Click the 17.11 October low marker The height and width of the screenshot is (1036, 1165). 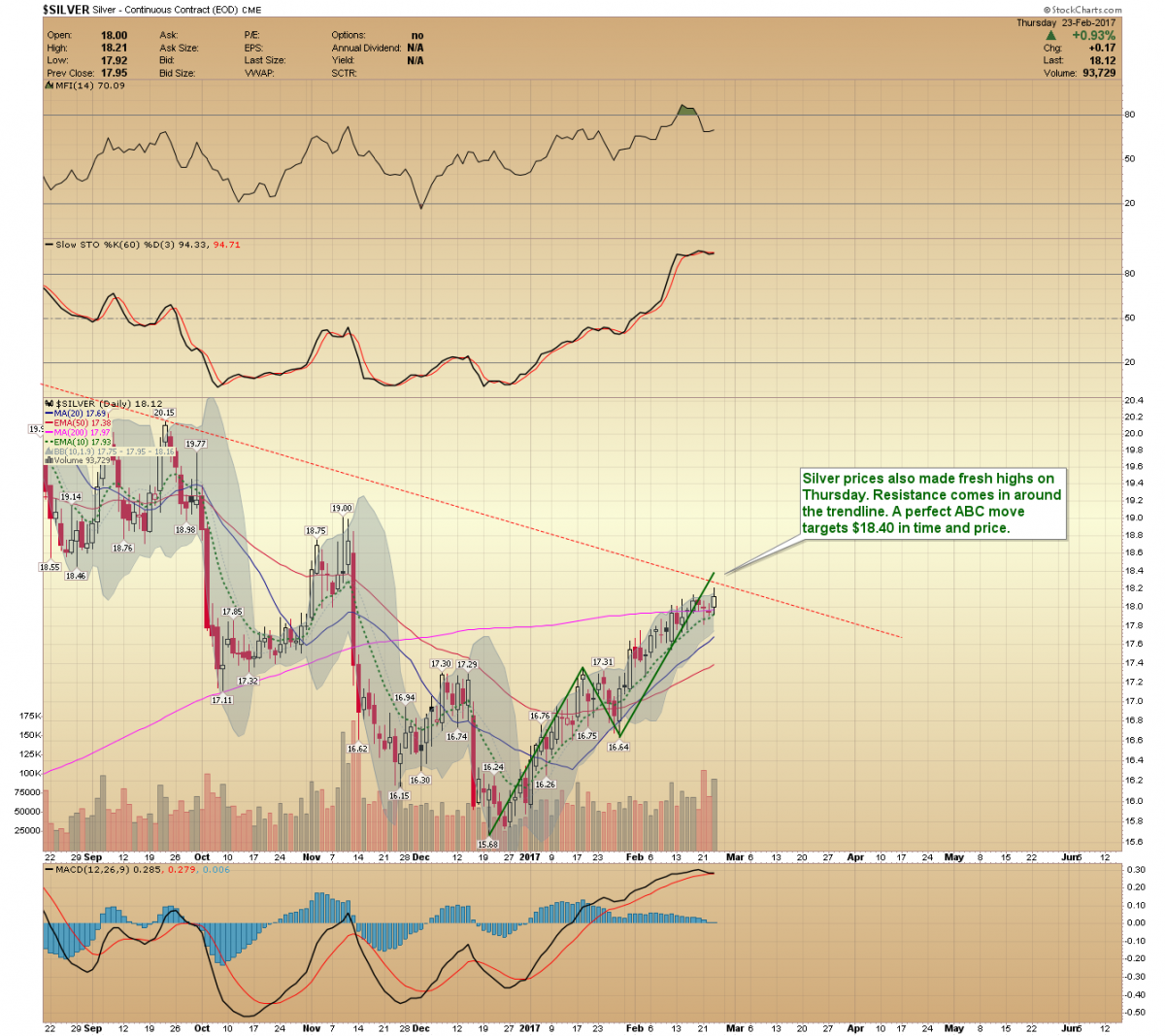click(x=221, y=699)
